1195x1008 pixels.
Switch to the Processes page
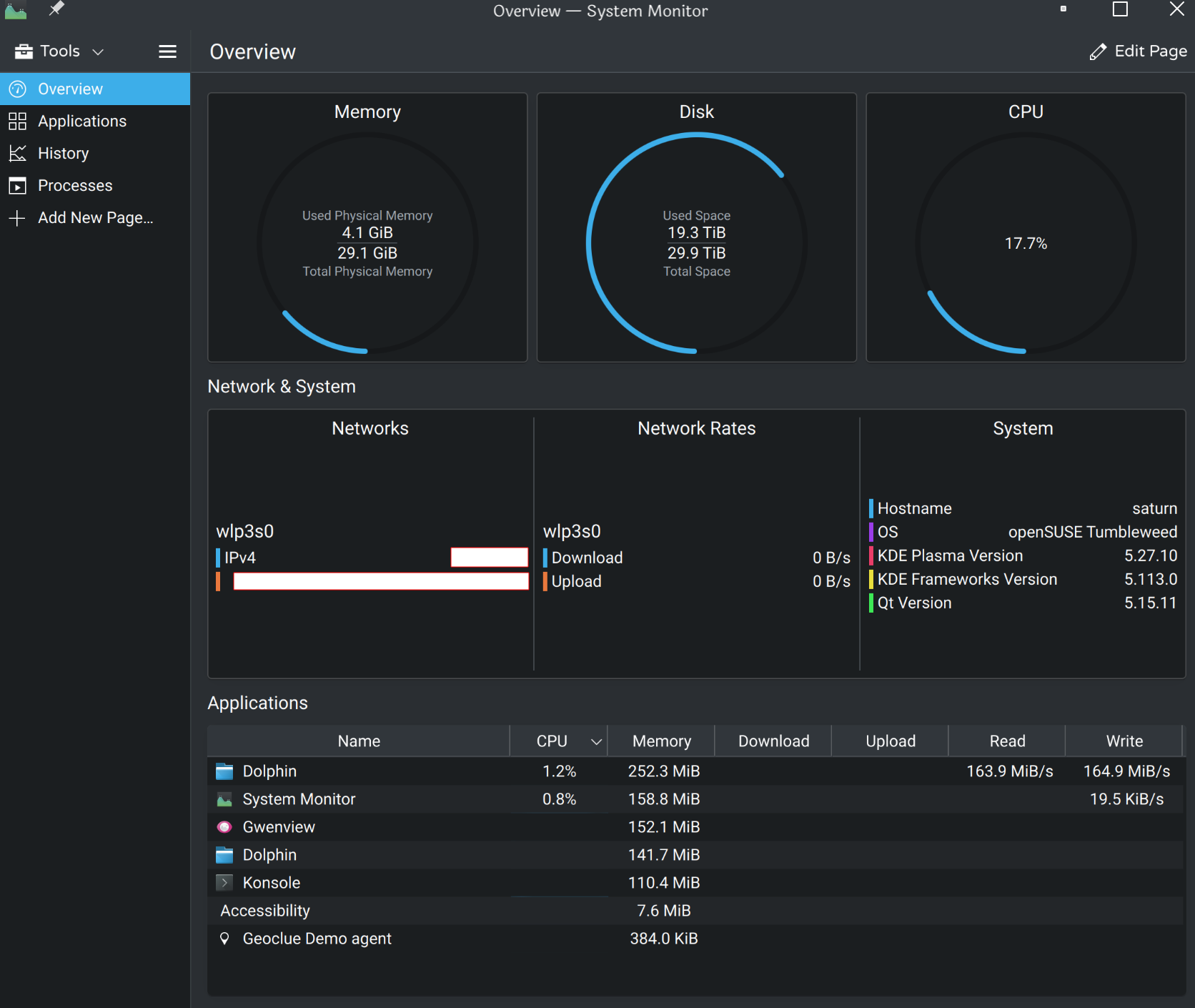pos(95,185)
